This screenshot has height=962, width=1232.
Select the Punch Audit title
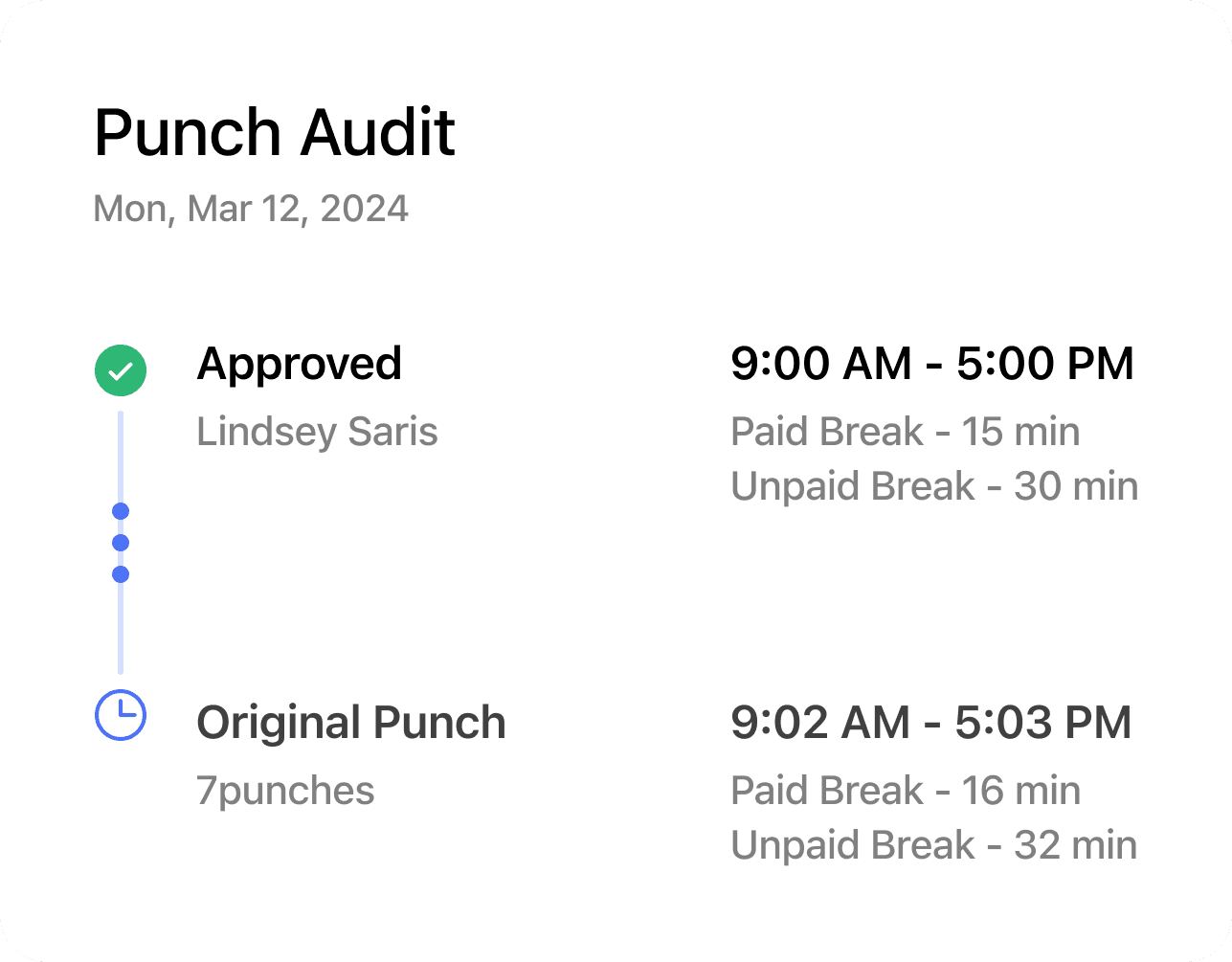(274, 132)
